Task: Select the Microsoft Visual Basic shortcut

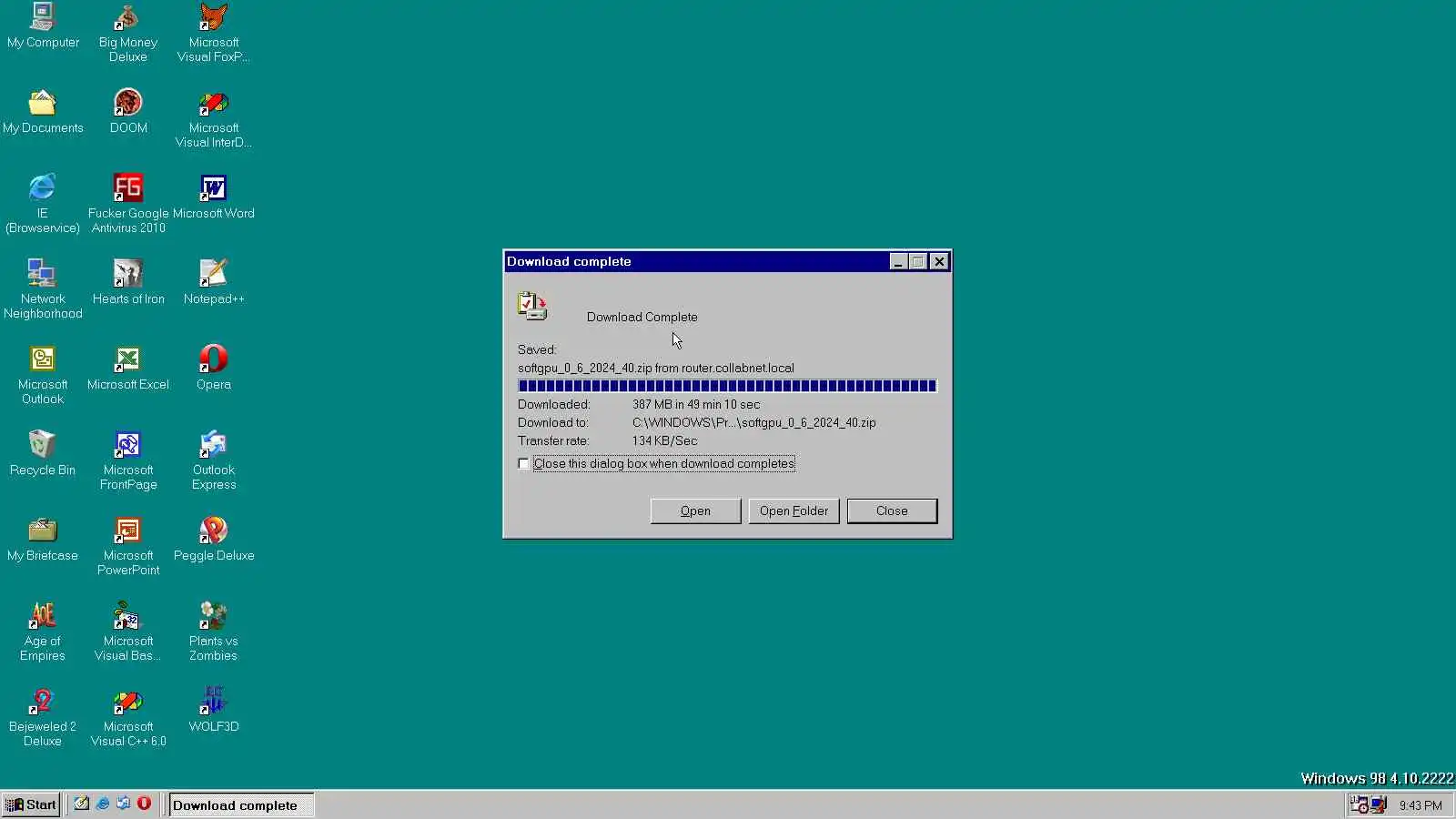Action: pos(128,631)
